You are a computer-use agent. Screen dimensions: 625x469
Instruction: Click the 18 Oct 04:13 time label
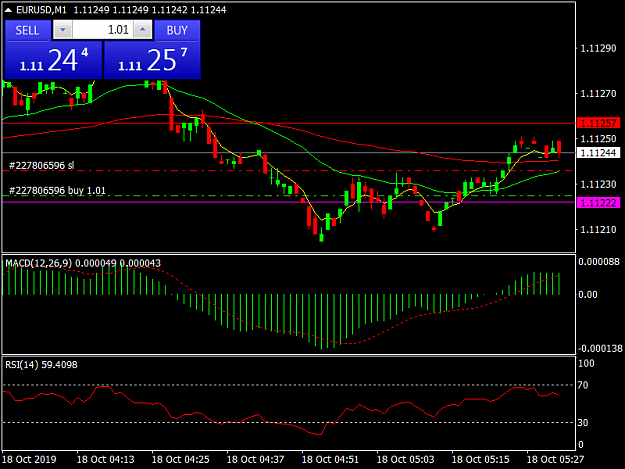[105, 459]
